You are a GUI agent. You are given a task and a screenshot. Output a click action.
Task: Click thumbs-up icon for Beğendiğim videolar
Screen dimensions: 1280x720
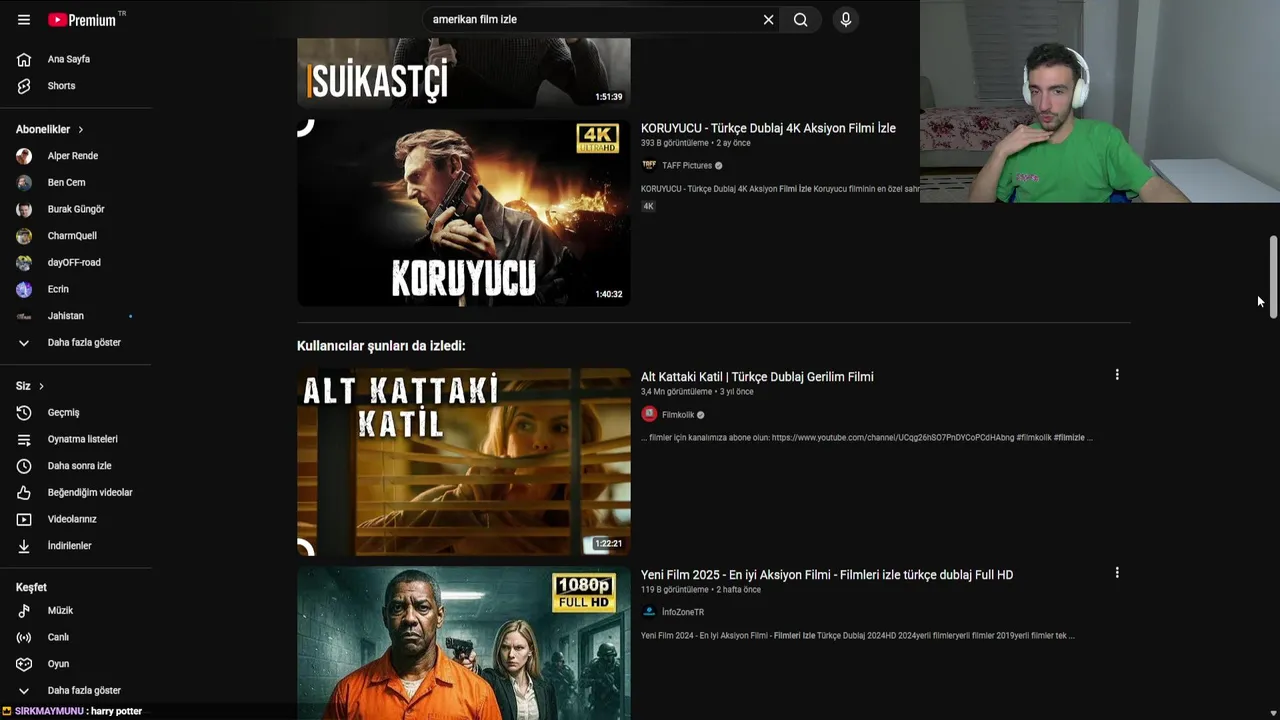click(x=24, y=492)
